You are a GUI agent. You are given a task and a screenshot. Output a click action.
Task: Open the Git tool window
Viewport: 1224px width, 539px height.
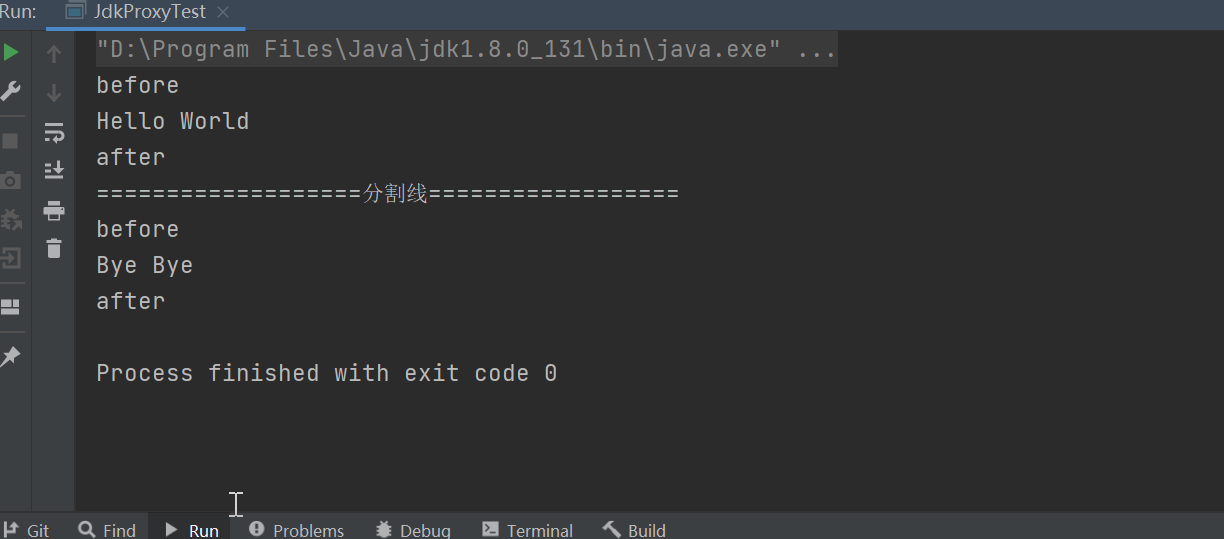click(x=27, y=529)
